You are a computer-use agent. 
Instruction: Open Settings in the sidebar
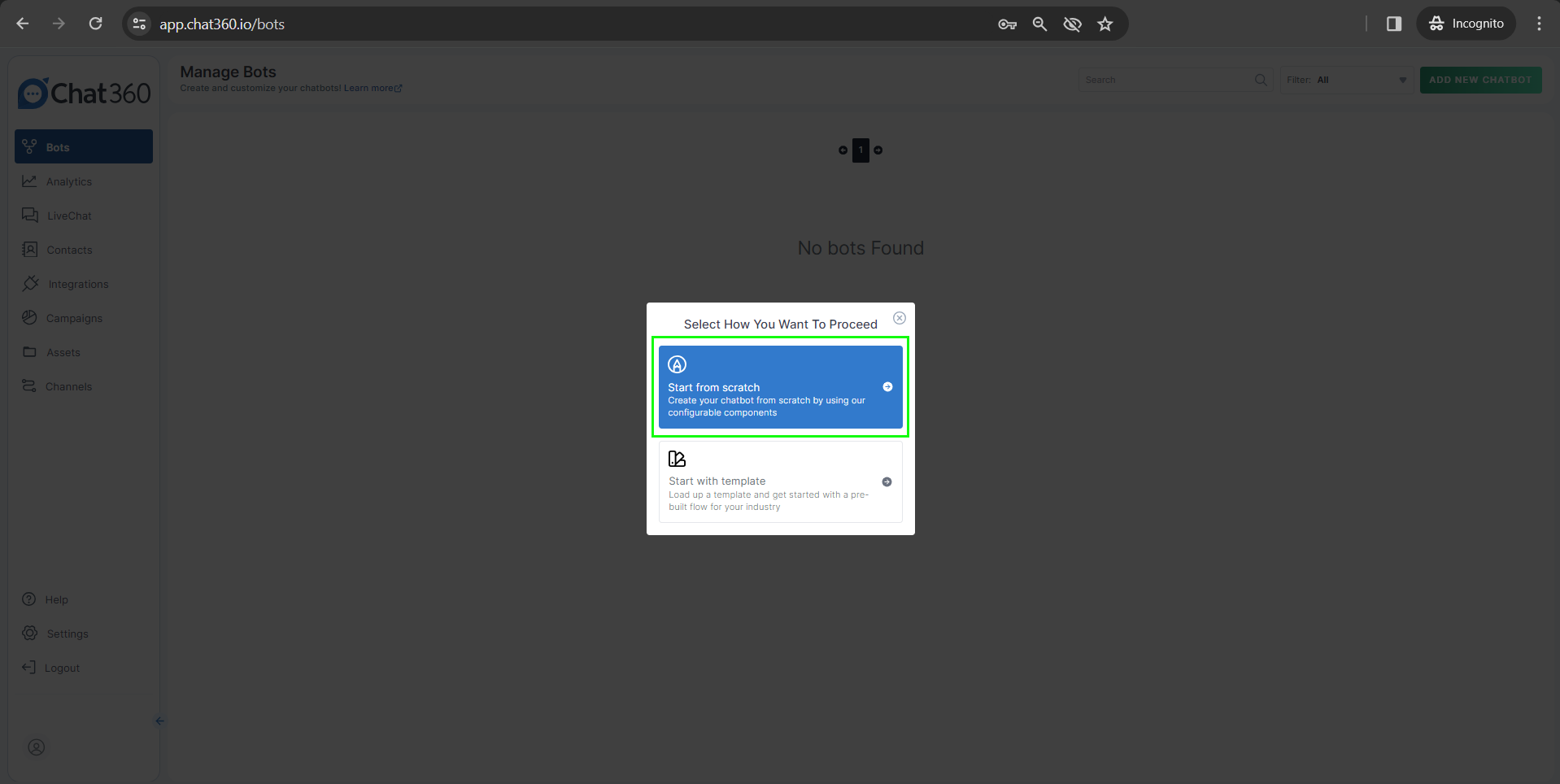tap(84, 634)
